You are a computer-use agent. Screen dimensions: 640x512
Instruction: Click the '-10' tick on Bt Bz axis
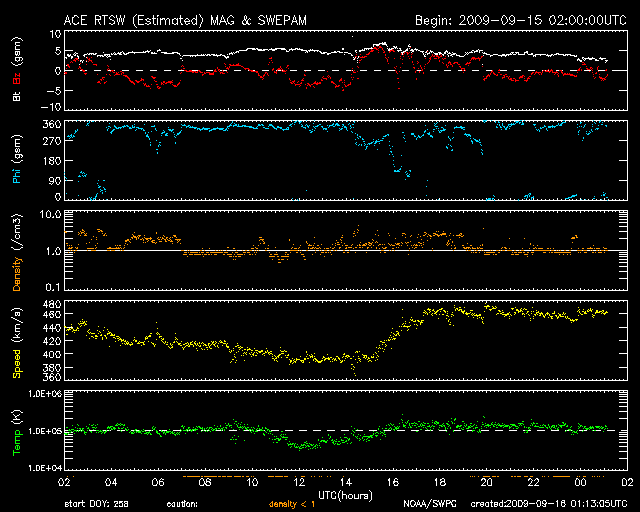pos(51,107)
